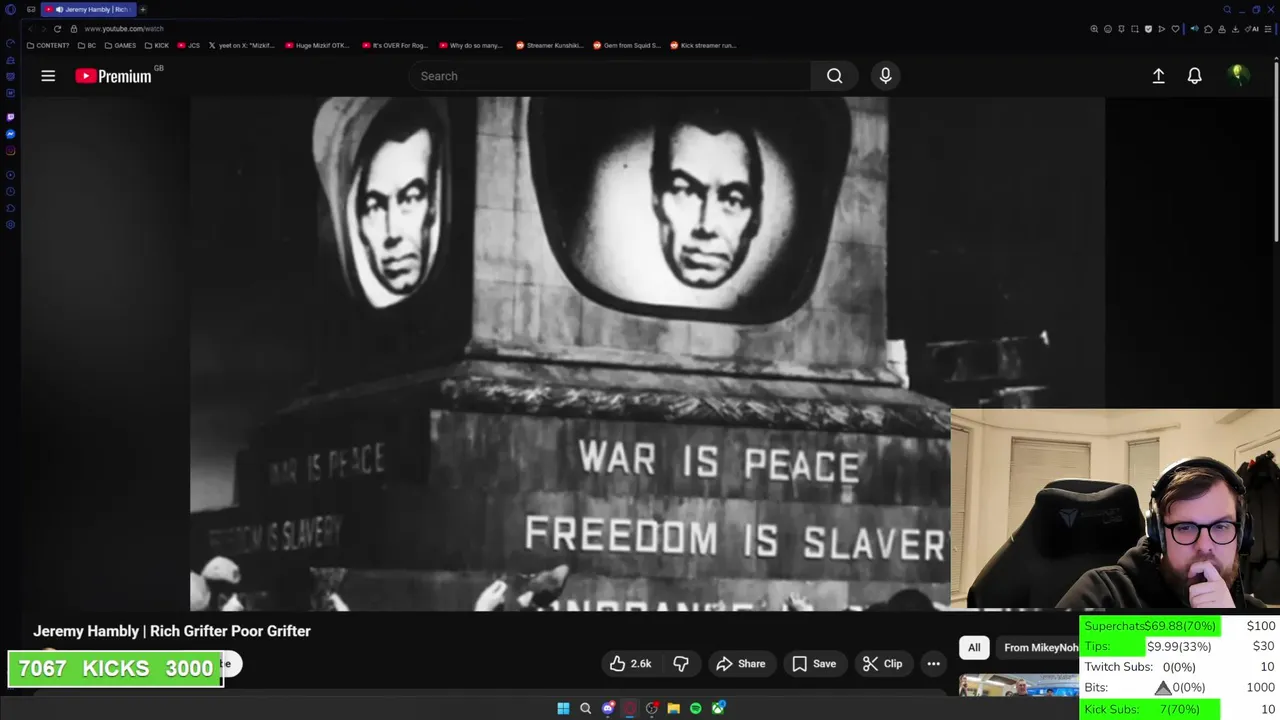This screenshot has height=720, width=1280.
Task: Open Discord from the taskbar
Action: 608,708
